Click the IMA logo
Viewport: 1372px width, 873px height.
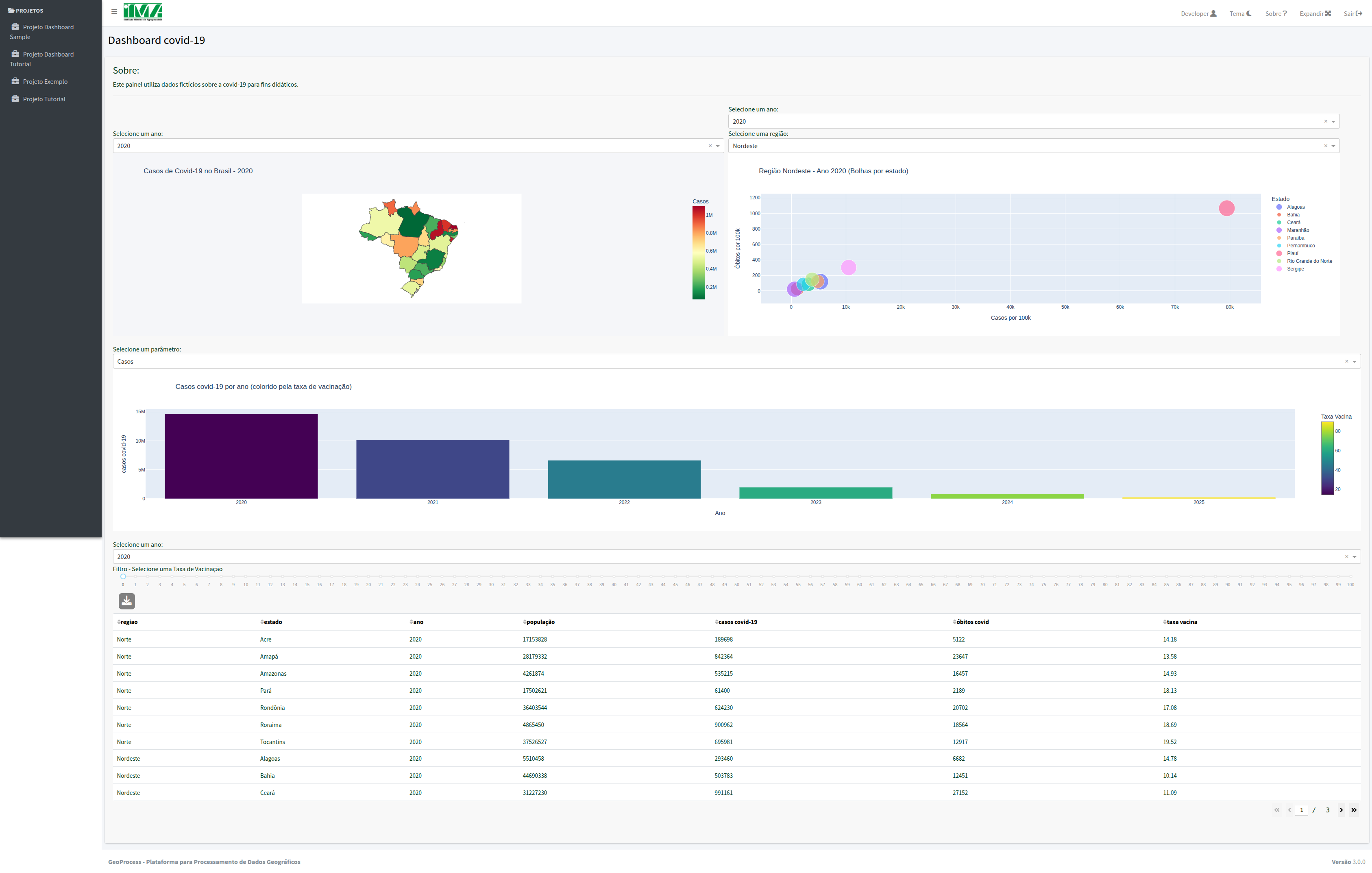pyautogui.click(x=143, y=12)
